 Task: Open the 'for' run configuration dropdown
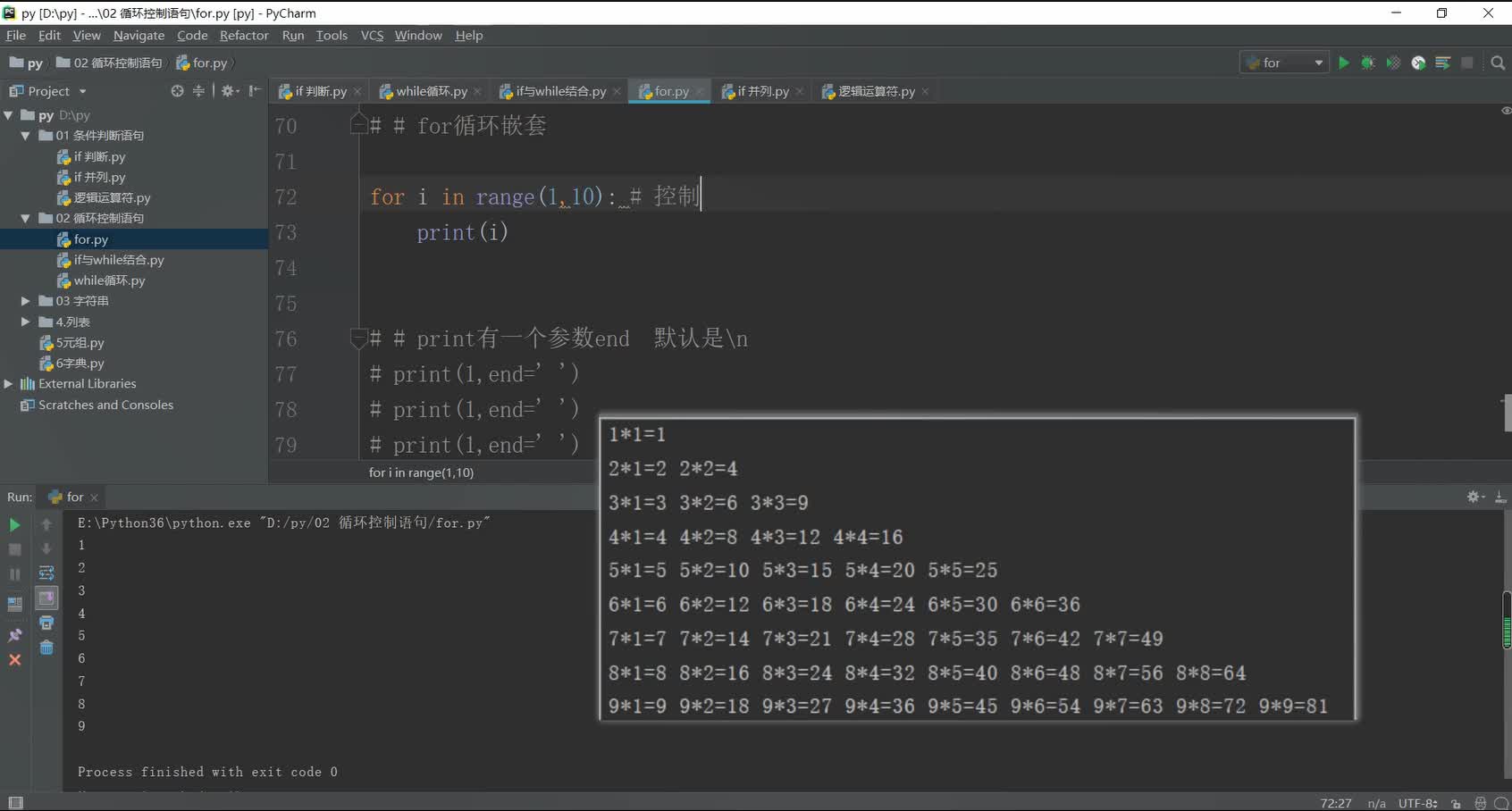pos(1284,63)
